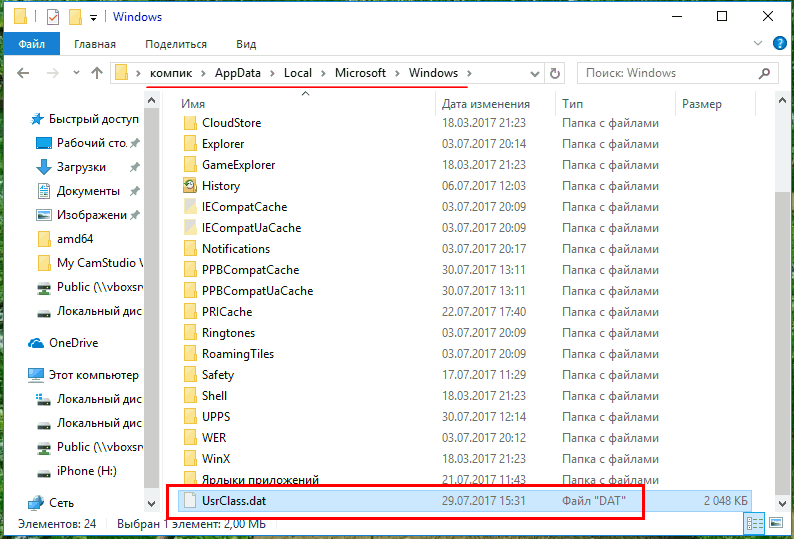Switch to large thumbnails view icon
Screen dimensions: 794x539
(x=776, y=523)
